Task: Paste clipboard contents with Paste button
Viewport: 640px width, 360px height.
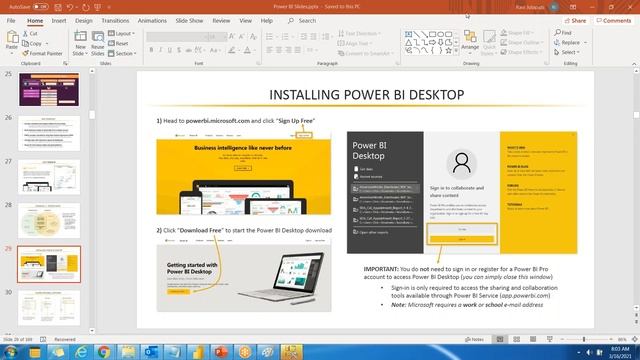Action: click(12, 42)
